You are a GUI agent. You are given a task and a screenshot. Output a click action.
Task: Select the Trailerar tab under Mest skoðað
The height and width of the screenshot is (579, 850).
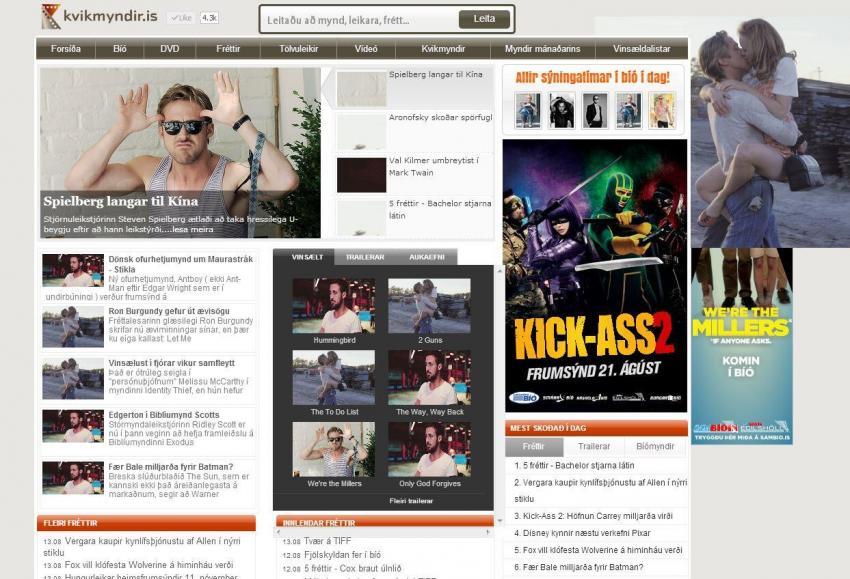[594, 446]
